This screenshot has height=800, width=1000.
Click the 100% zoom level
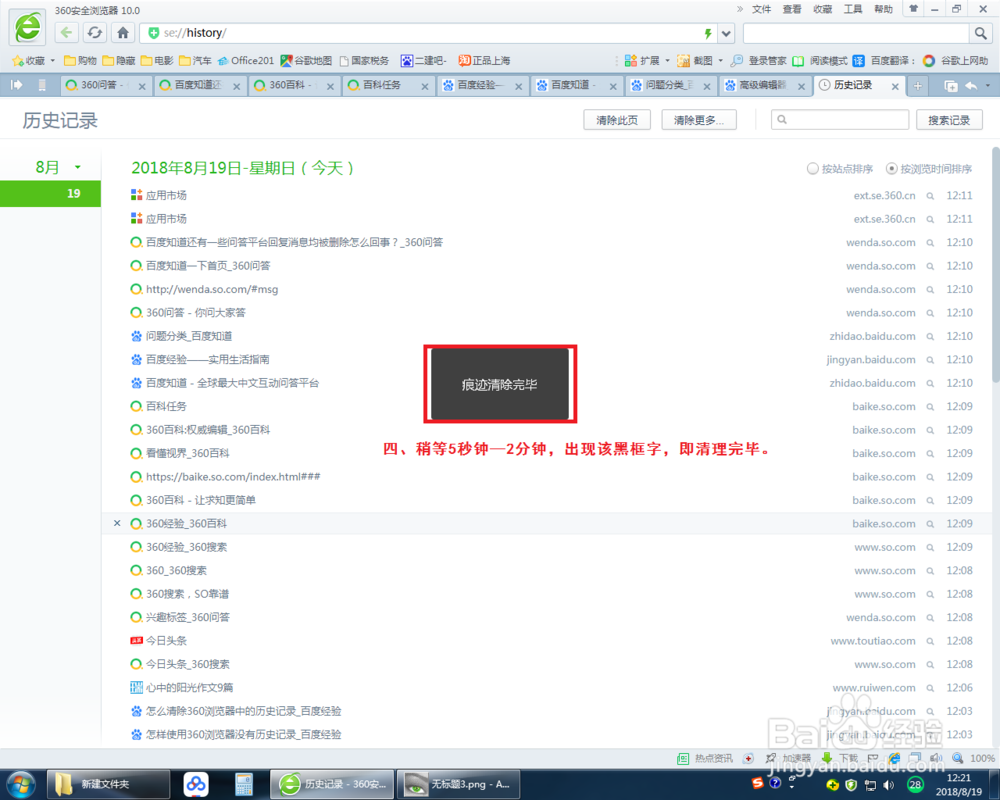click(982, 758)
